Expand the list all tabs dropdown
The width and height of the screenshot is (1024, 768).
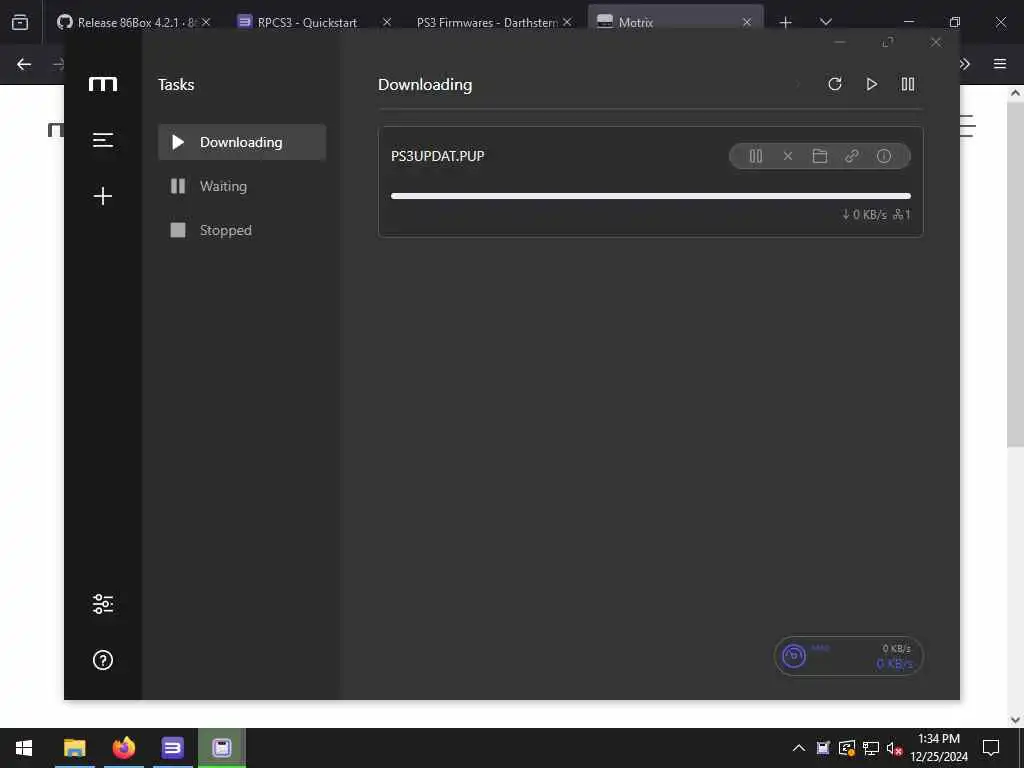(825, 22)
